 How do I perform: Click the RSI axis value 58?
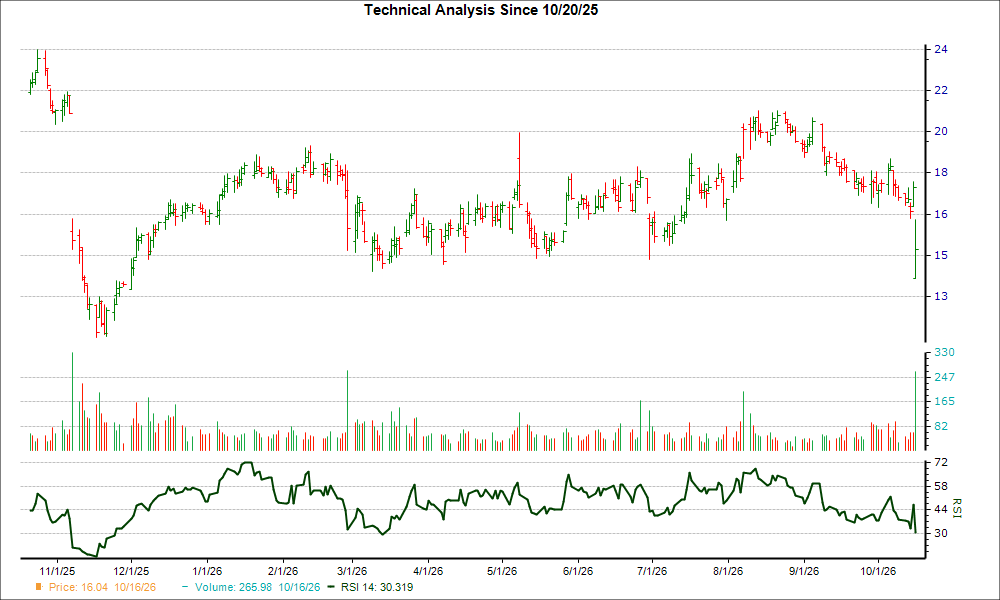coord(941,486)
